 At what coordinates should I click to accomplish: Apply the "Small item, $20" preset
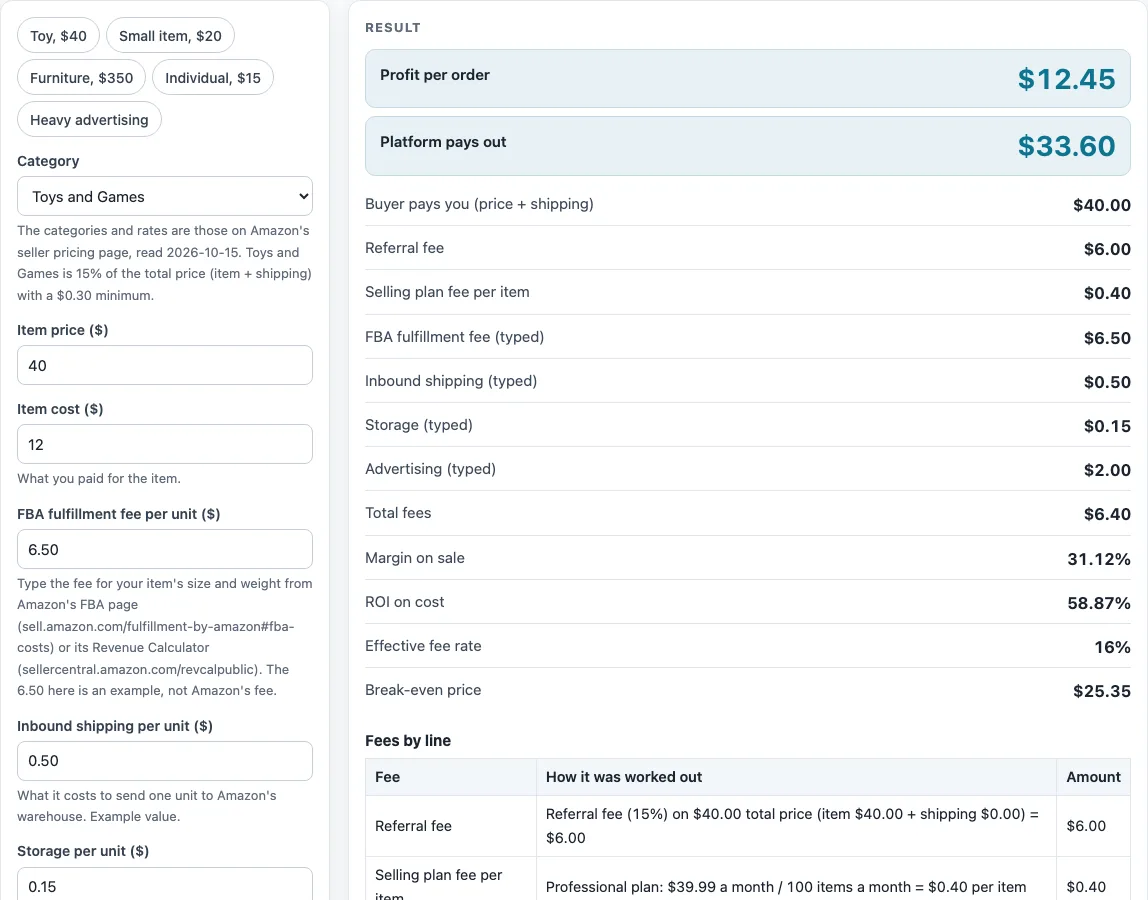click(170, 36)
